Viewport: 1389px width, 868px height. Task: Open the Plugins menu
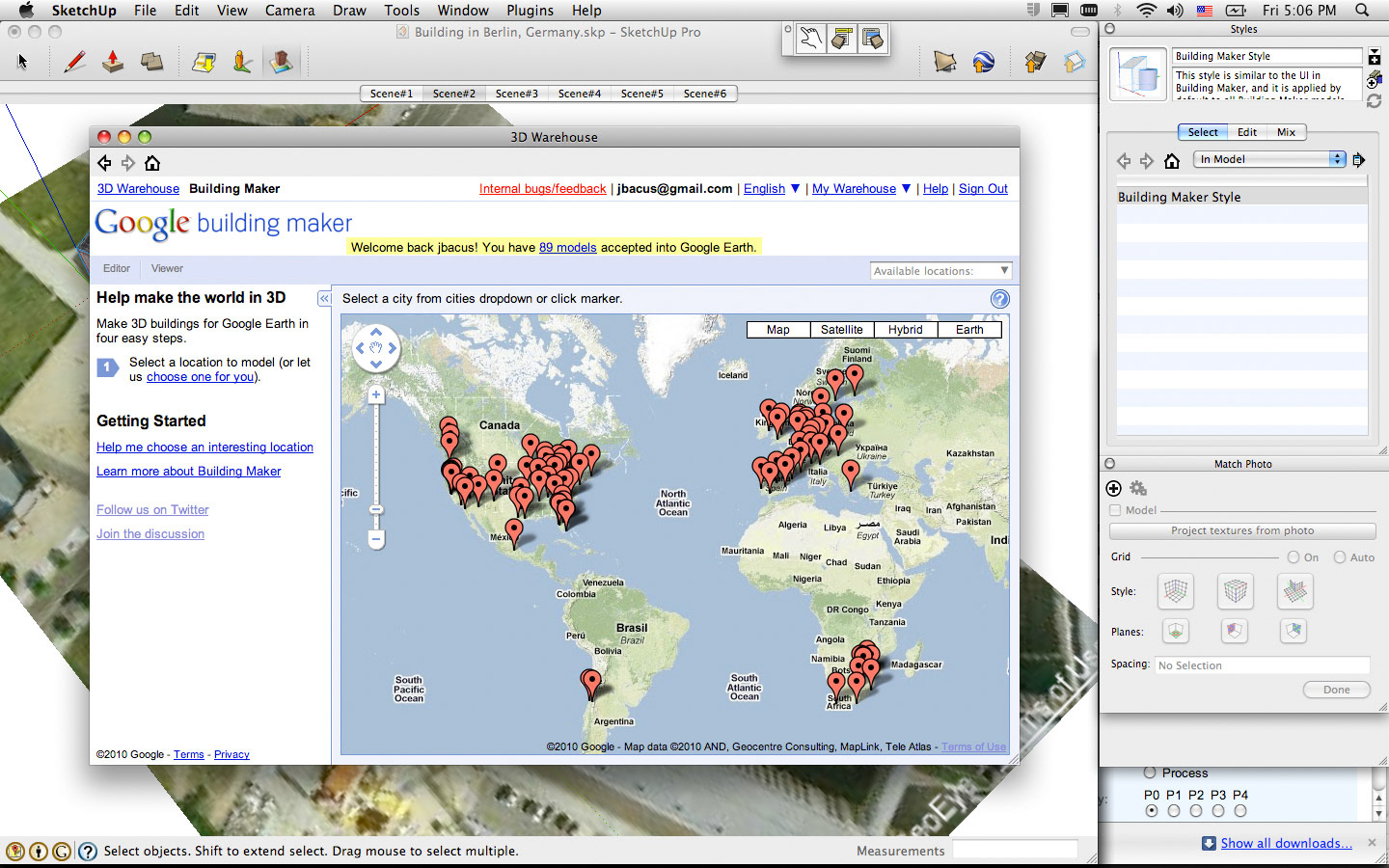530,11
